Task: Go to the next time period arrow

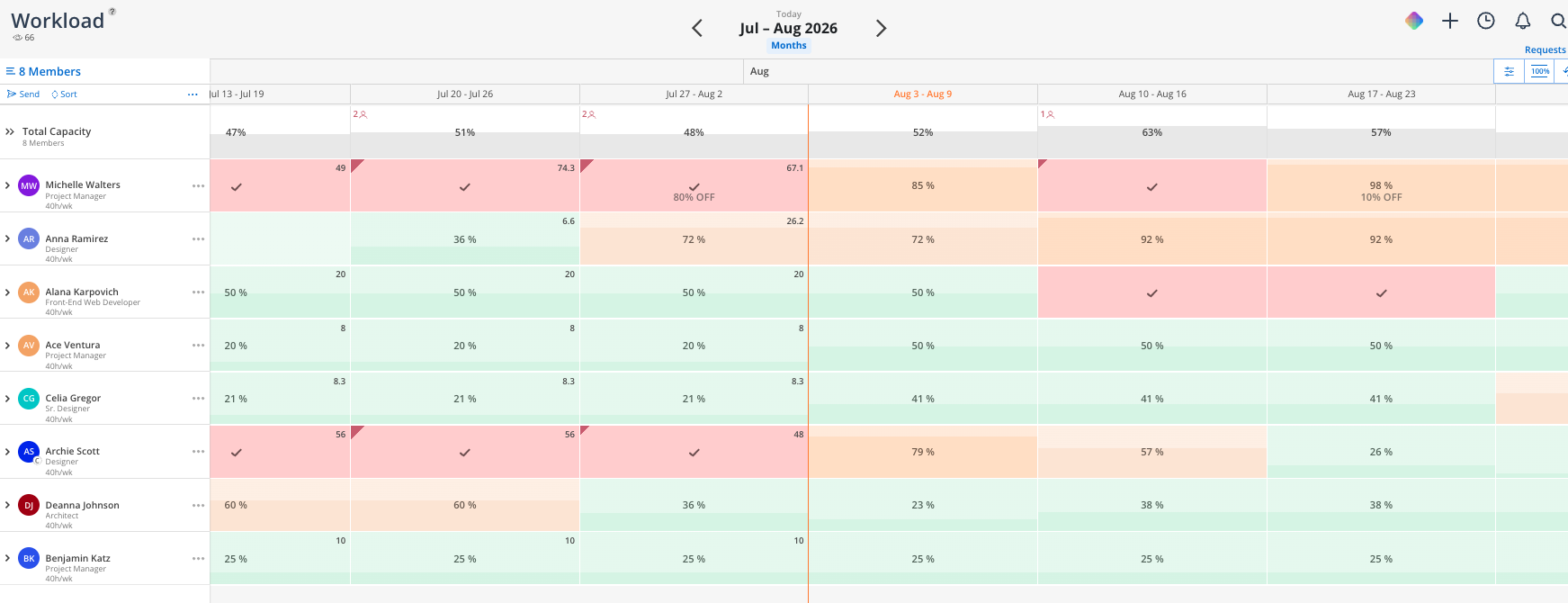Action: coord(881,28)
